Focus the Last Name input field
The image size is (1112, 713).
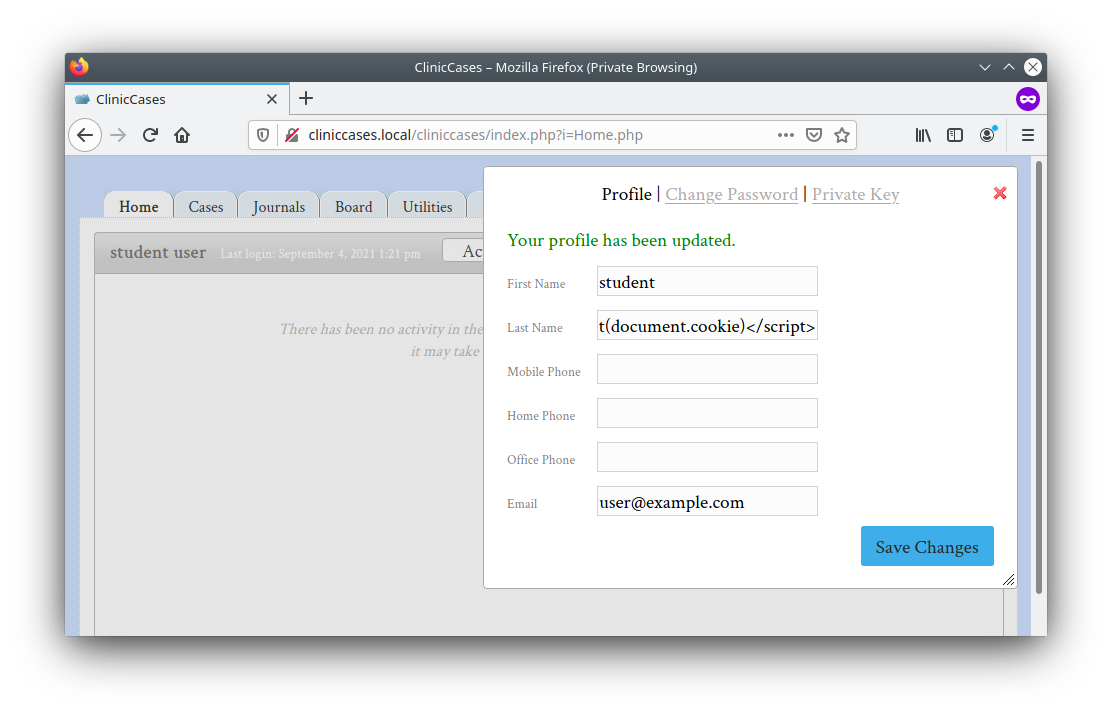pyautogui.click(x=707, y=326)
